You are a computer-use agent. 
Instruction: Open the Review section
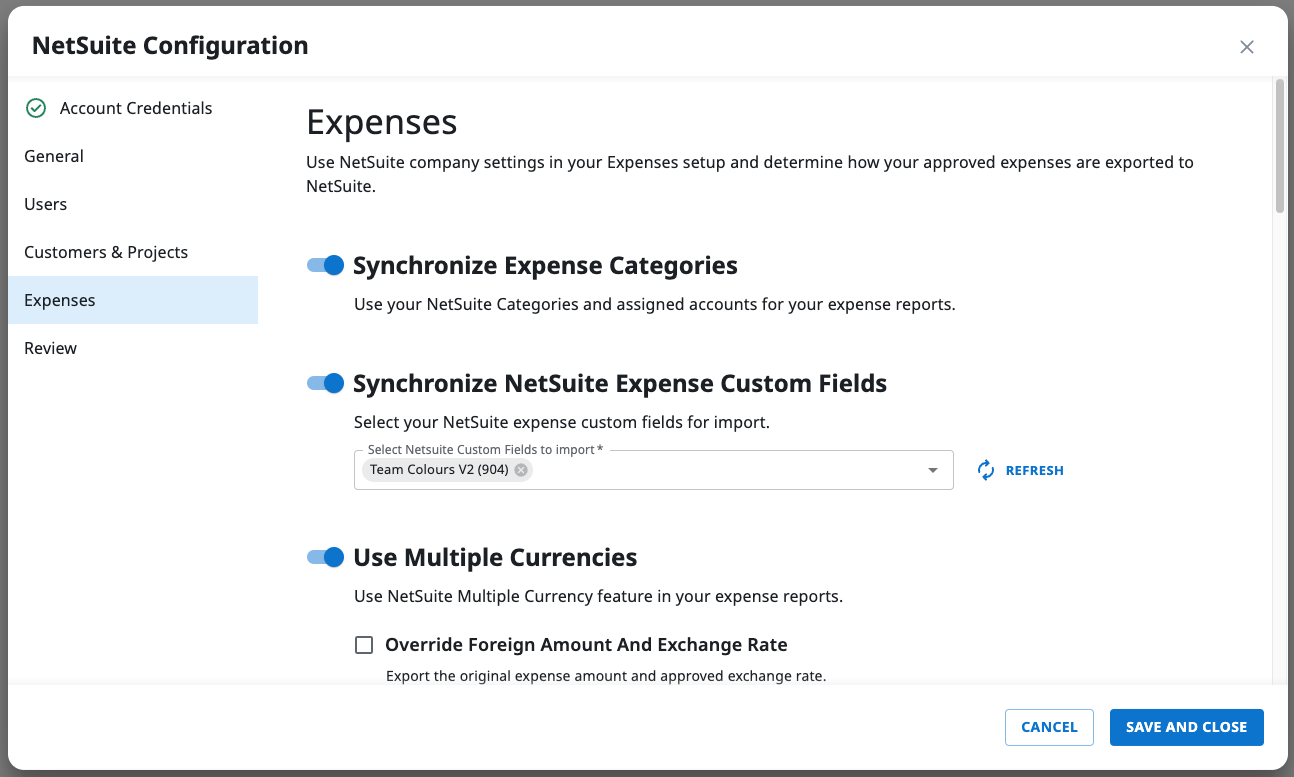(x=133, y=348)
